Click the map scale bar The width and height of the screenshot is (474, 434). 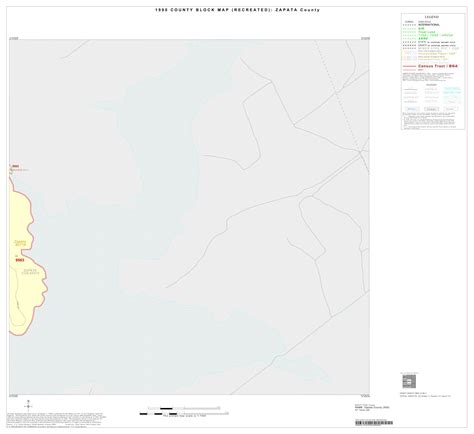point(184,411)
